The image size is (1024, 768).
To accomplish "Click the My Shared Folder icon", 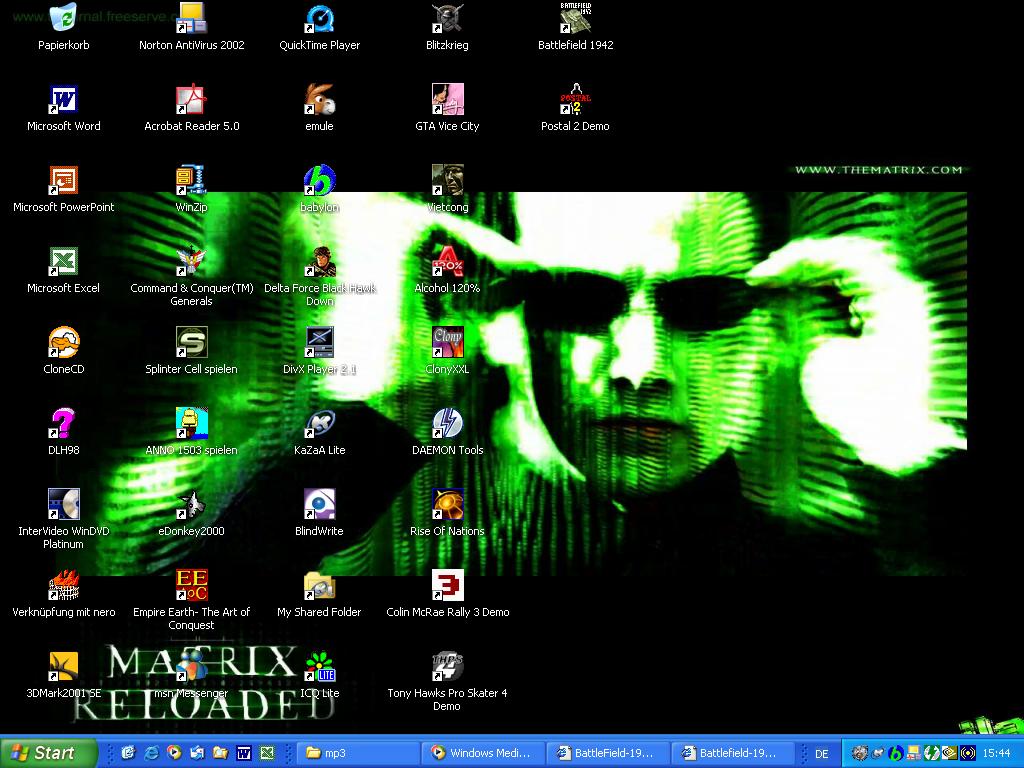I will point(319,585).
